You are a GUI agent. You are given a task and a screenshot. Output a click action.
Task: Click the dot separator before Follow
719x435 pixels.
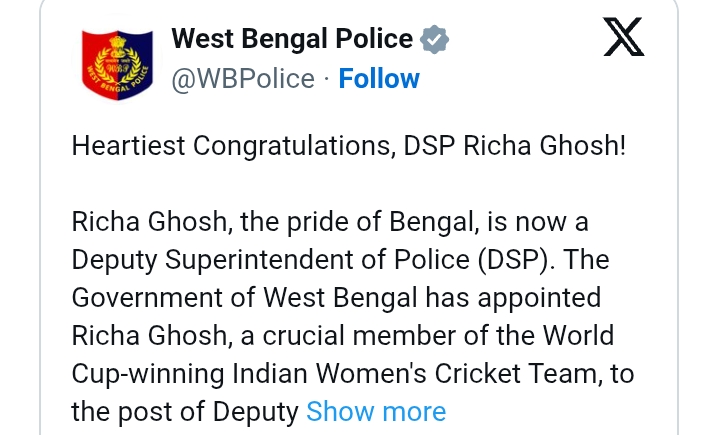[327, 78]
